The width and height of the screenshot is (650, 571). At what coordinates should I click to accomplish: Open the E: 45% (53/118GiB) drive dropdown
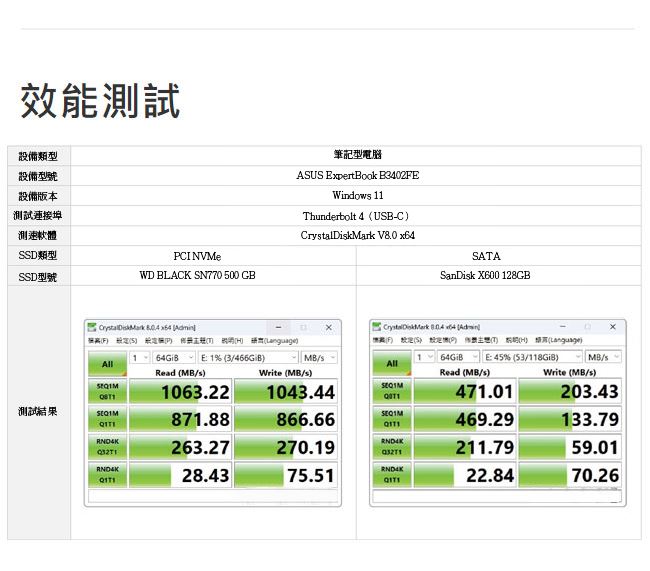click(532, 357)
